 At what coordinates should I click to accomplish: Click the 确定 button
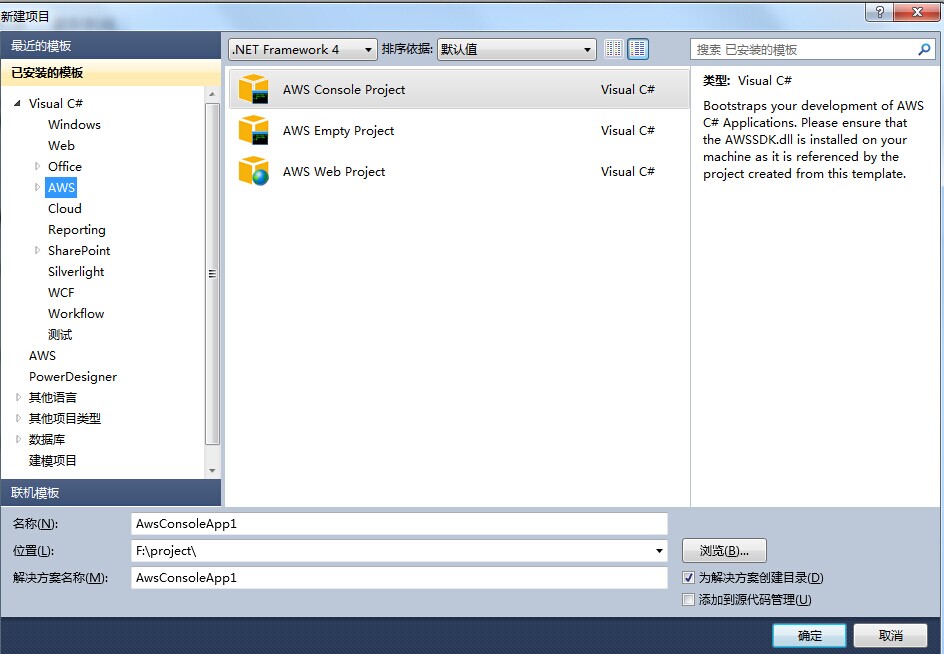click(809, 635)
